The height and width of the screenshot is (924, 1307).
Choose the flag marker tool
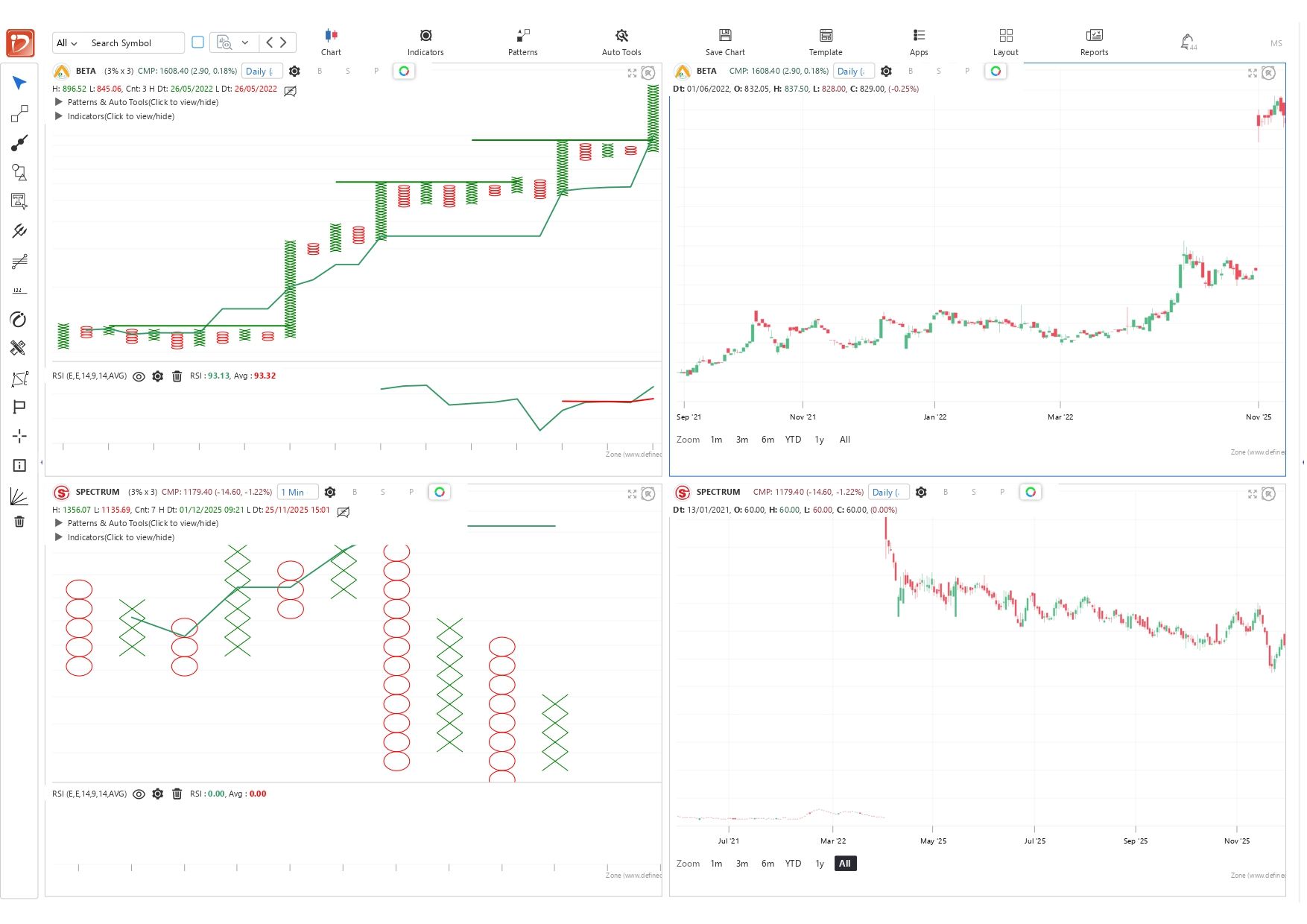click(x=19, y=407)
